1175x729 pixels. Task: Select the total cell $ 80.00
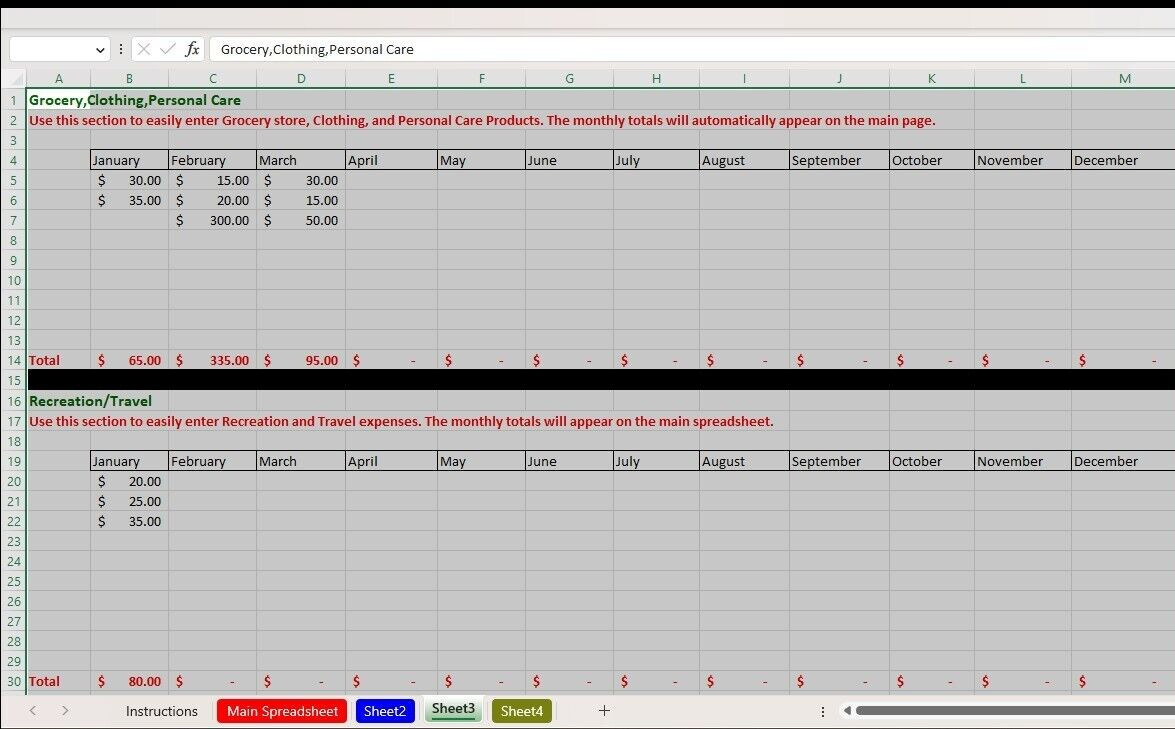coord(129,682)
